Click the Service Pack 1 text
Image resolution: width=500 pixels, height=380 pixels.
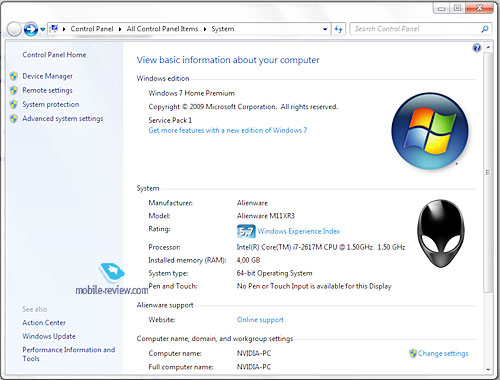(x=170, y=120)
